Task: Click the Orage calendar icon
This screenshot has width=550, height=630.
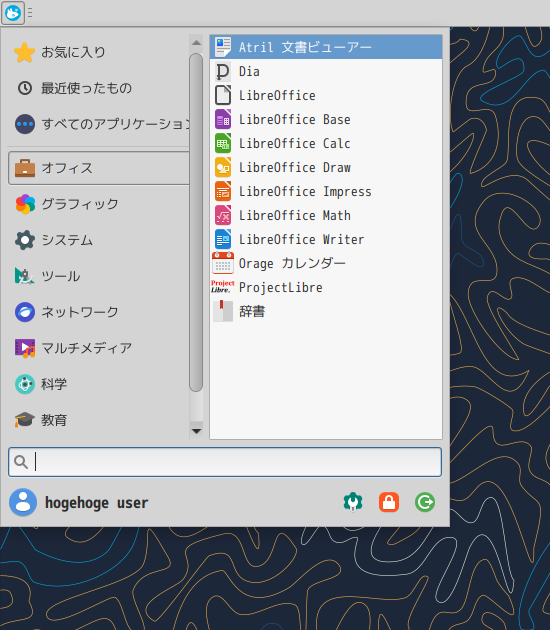Action: tap(223, 263)
